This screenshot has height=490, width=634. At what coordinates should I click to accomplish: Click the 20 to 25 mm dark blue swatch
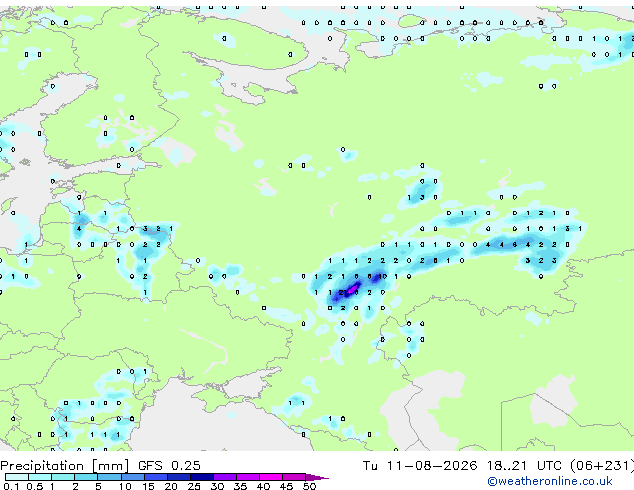pos(179,477)
